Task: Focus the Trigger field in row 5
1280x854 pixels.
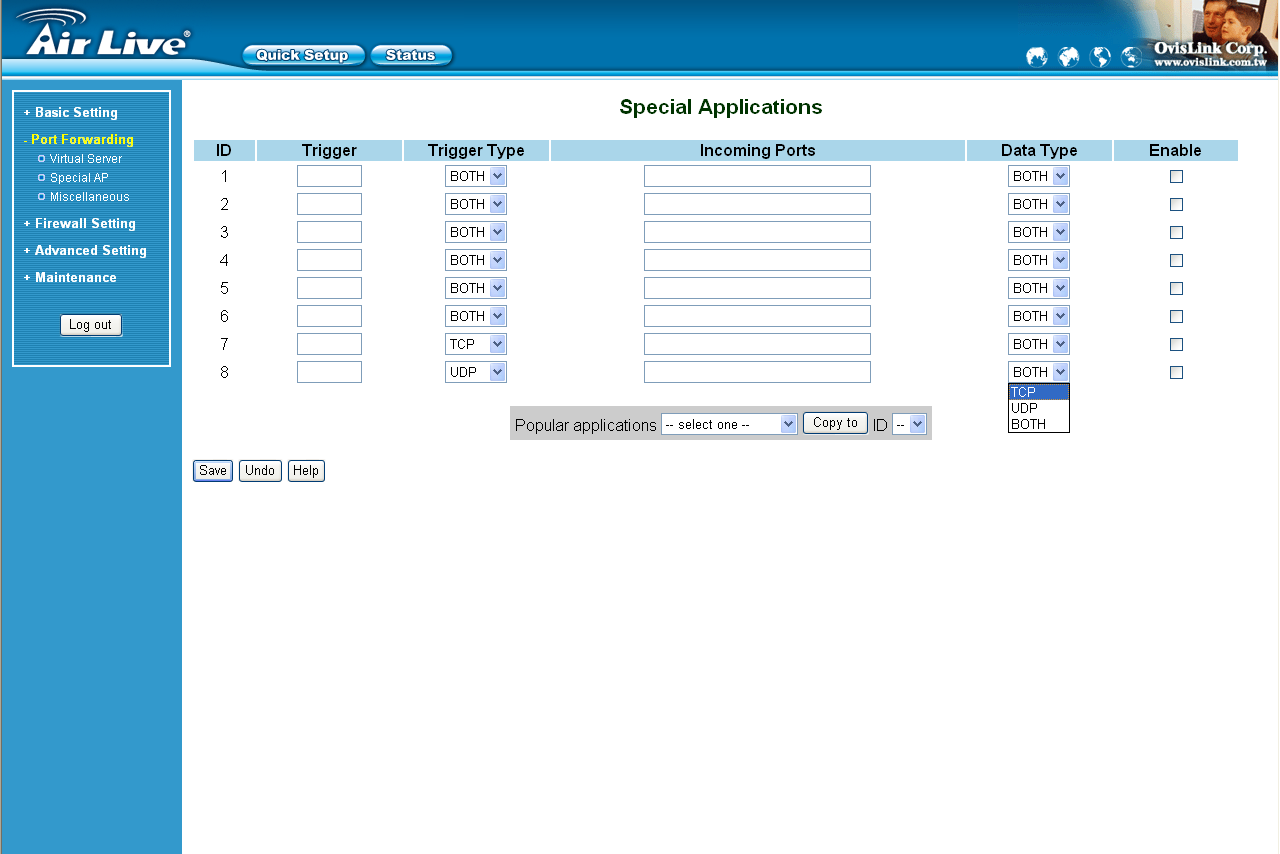Action: pyautogui.click(x=329, y=288)
